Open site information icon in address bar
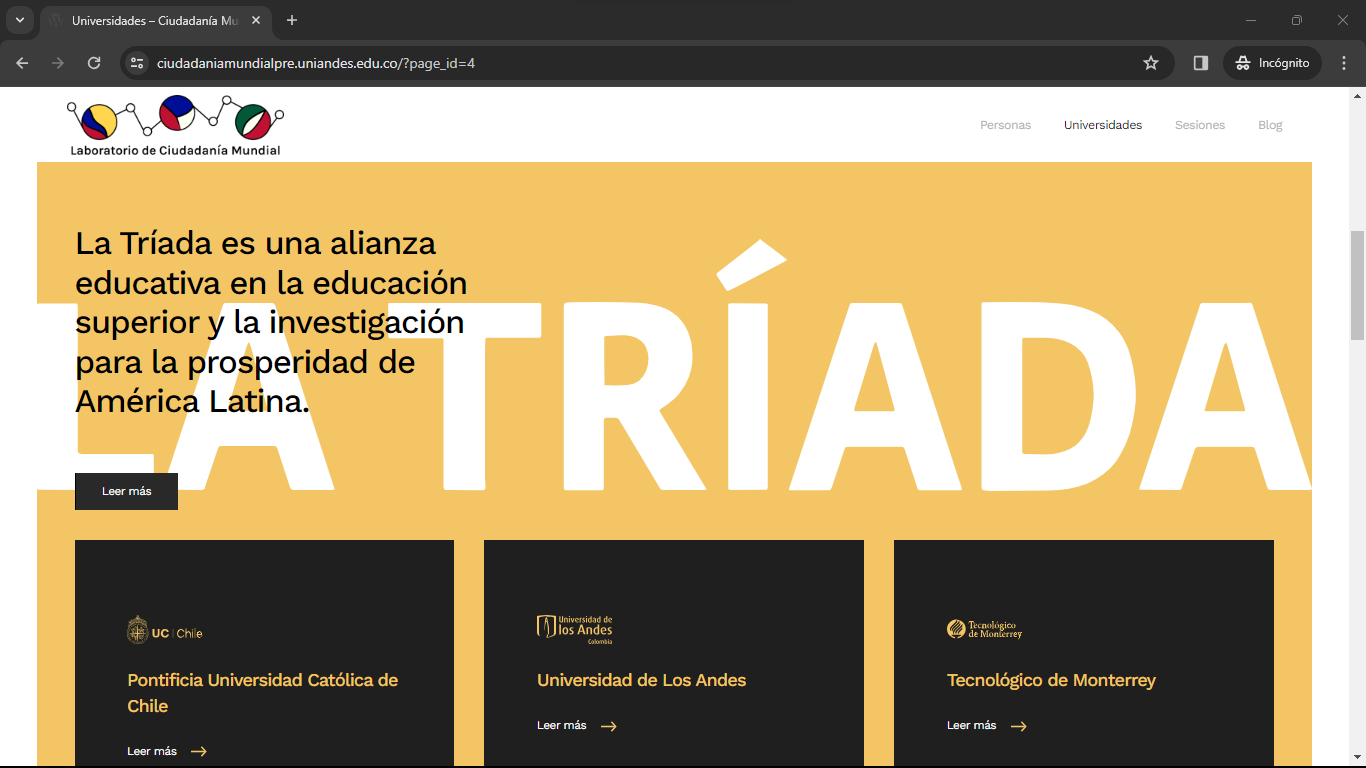1366x768 pixels. point(138,63)
